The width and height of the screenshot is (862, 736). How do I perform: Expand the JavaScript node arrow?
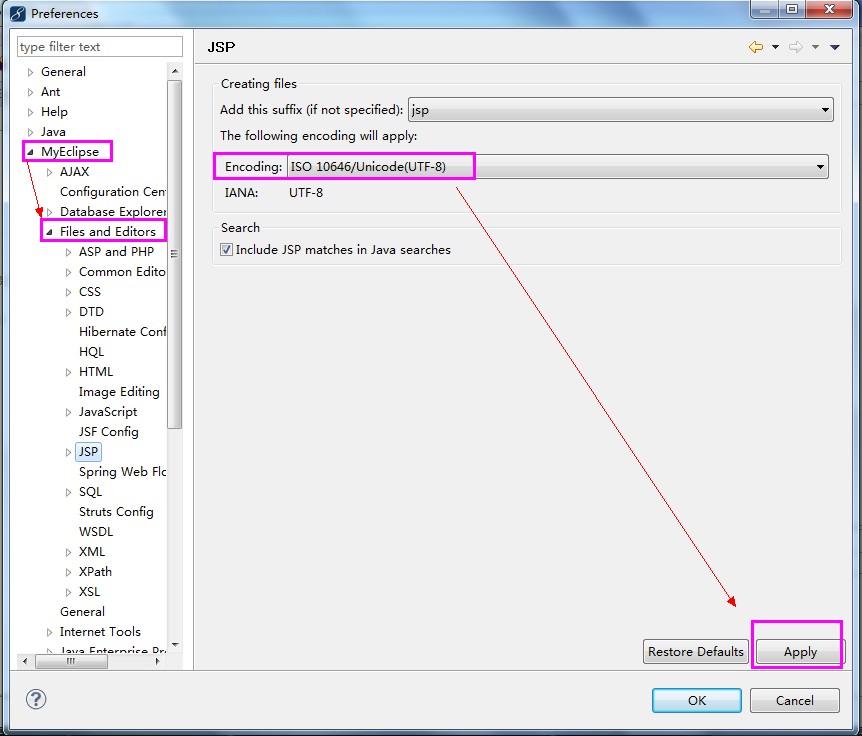tap(68, 412)
